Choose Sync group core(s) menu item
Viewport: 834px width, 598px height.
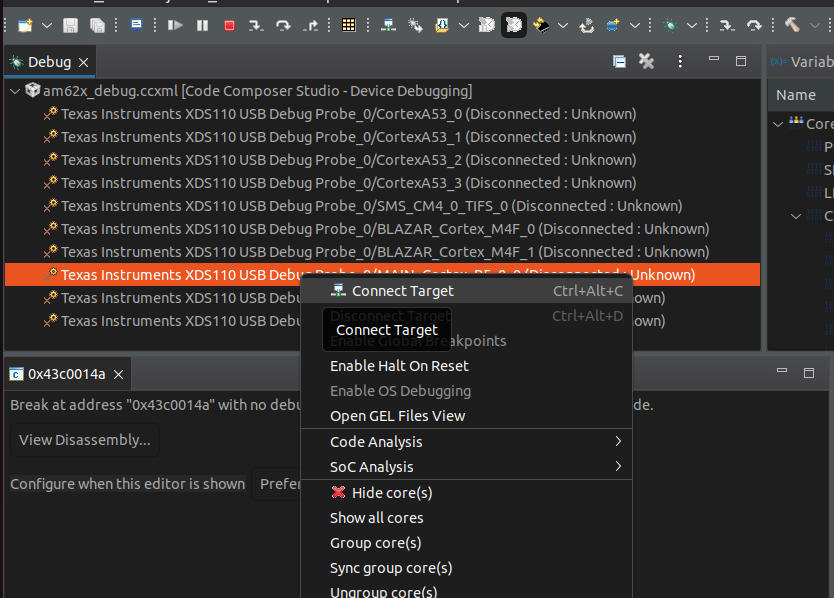coord(466,568)
